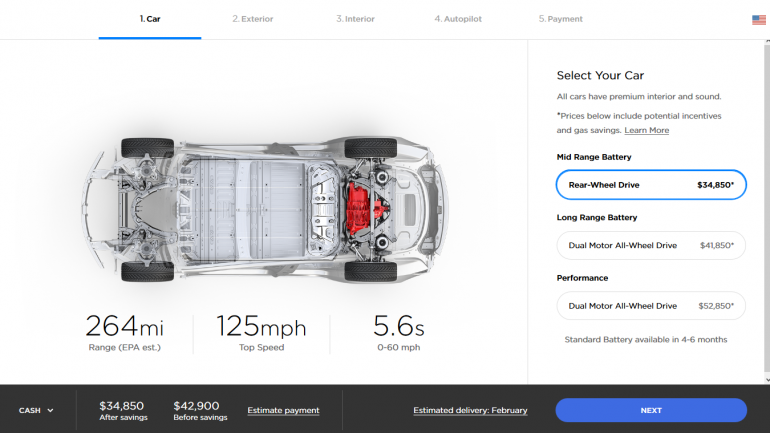770x433 pixels.
Task: Open the Autopilot step tab
Action: coord(458,19)
